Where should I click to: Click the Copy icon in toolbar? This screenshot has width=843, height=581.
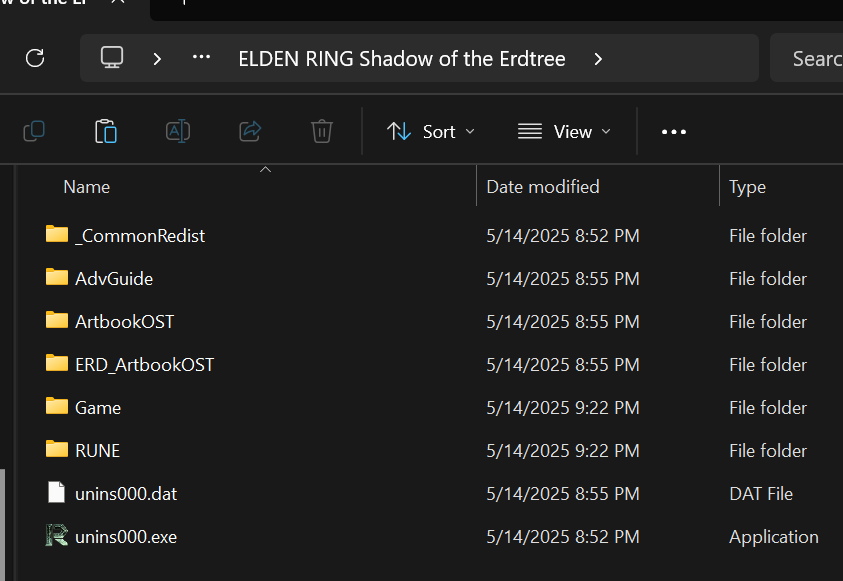34,132
